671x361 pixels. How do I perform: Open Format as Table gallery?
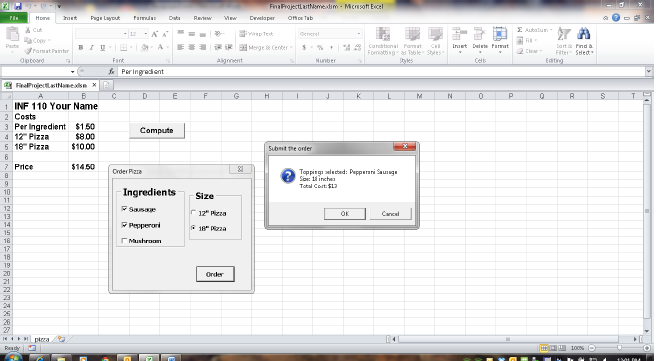pos(413,41)
